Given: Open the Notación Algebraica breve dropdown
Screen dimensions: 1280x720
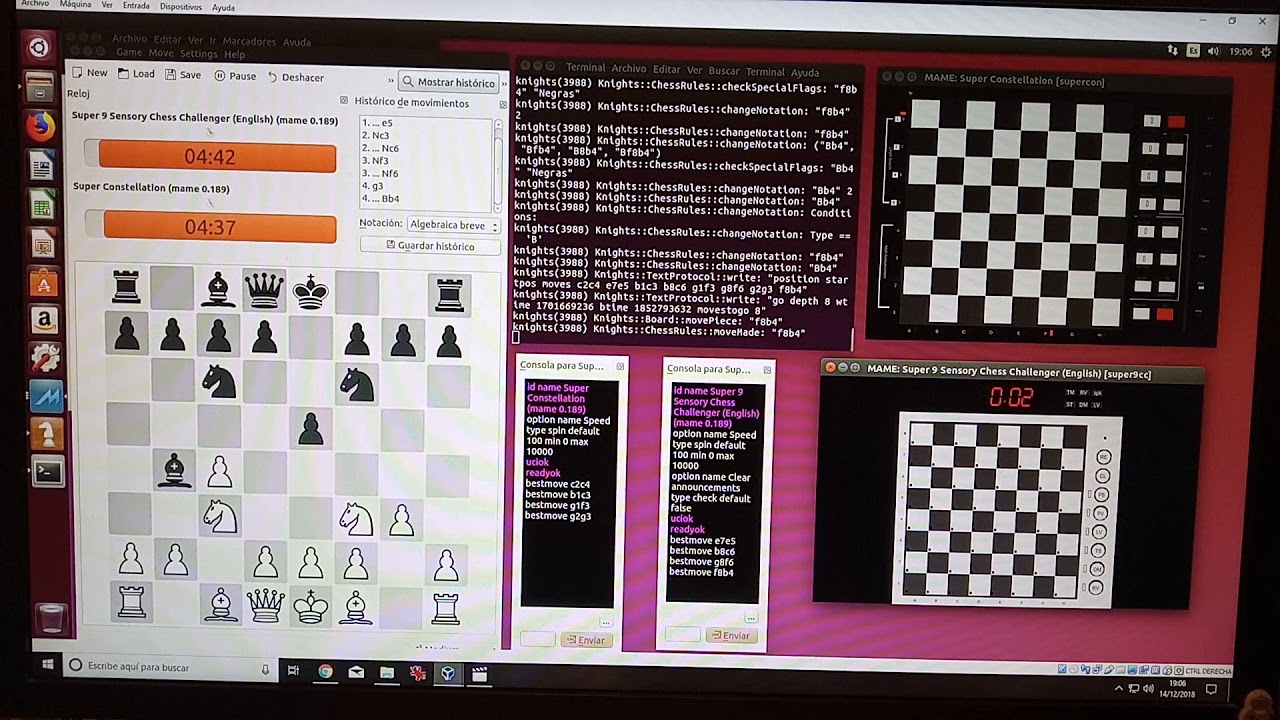Looking at the screenshot, I should pyautogui.click(x=453, y=226).
